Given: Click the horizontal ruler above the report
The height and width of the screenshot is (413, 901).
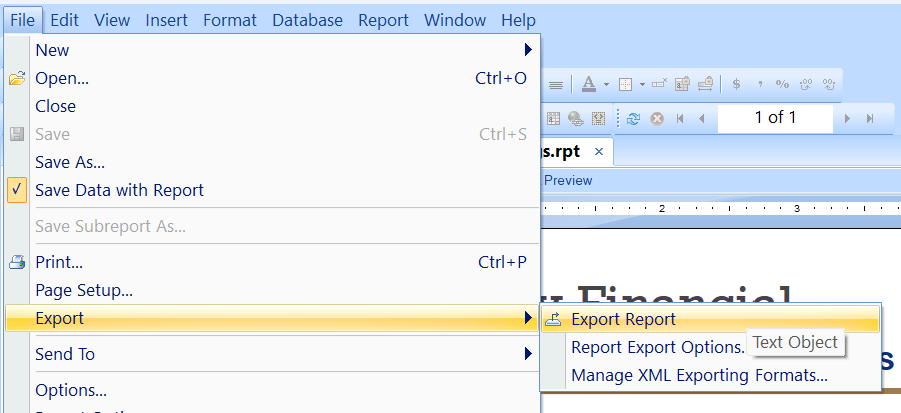Looking at the screenshot, I should point(721,209).
